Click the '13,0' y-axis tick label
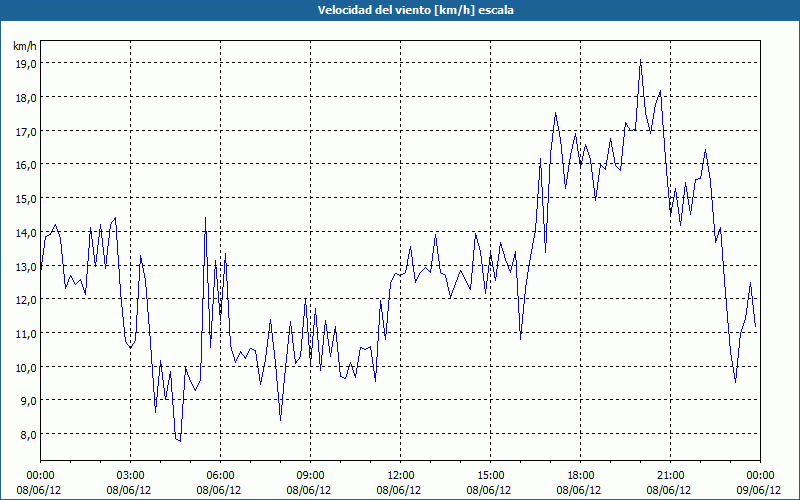This screenshot has height=500, width=800. click(x=26, y=266)
